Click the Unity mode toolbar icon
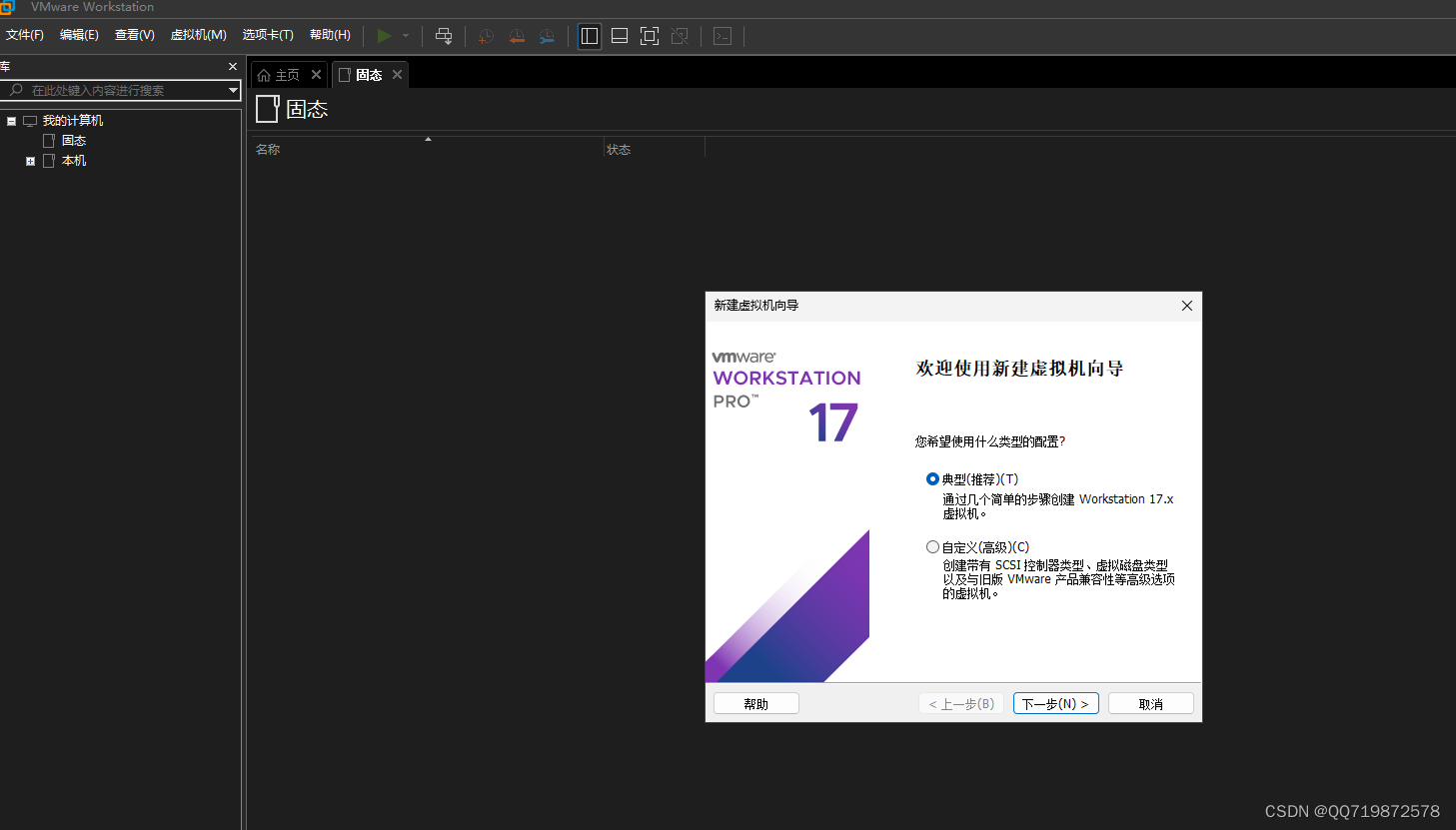The image size is (1456, 830). (680, 36)
